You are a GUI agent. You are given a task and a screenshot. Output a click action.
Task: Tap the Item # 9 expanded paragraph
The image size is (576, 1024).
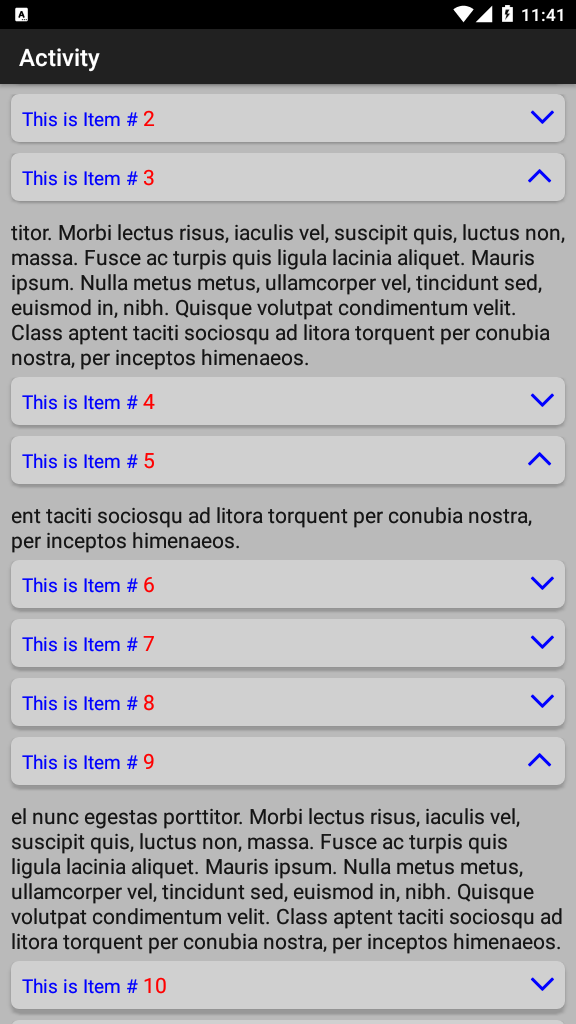tap(288, 879)
